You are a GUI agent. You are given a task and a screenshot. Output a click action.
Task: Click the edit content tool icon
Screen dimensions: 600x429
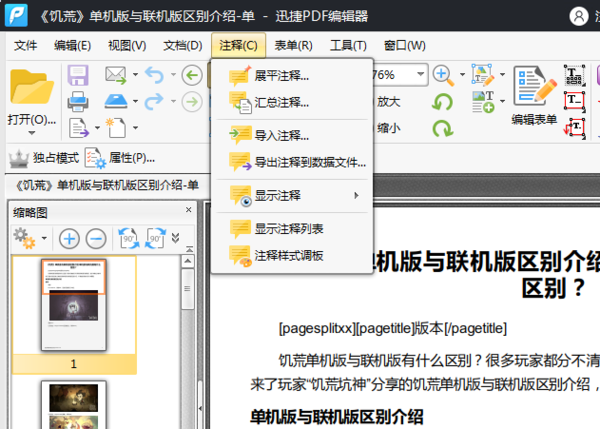click(483, 75)
